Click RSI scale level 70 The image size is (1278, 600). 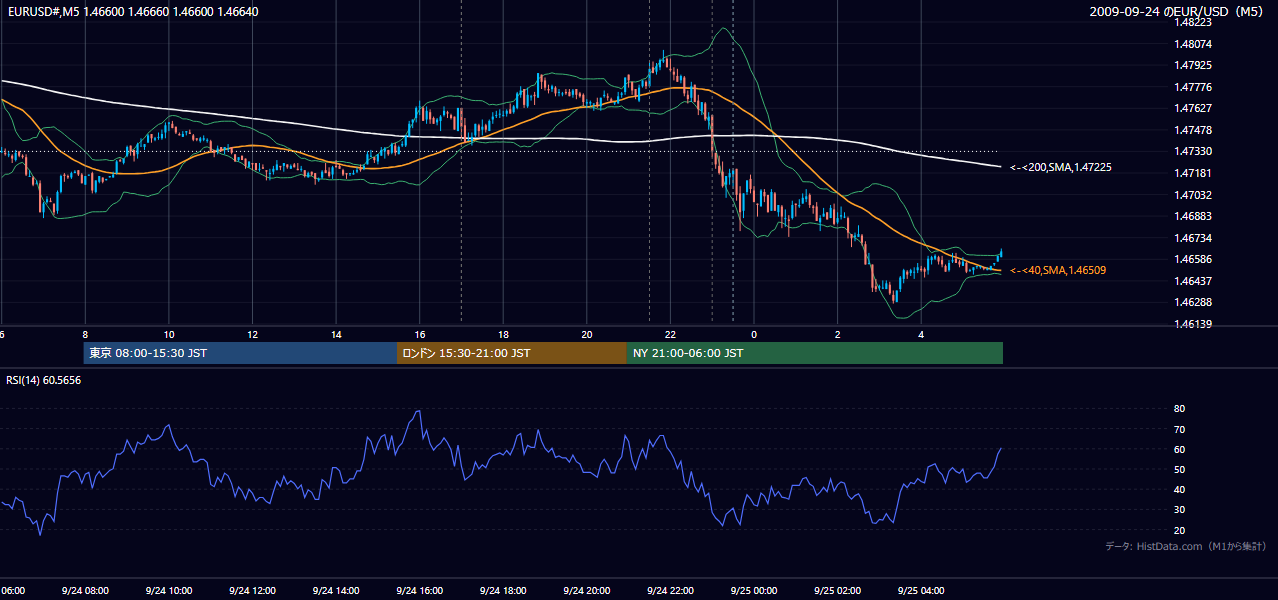[1179, 429]
